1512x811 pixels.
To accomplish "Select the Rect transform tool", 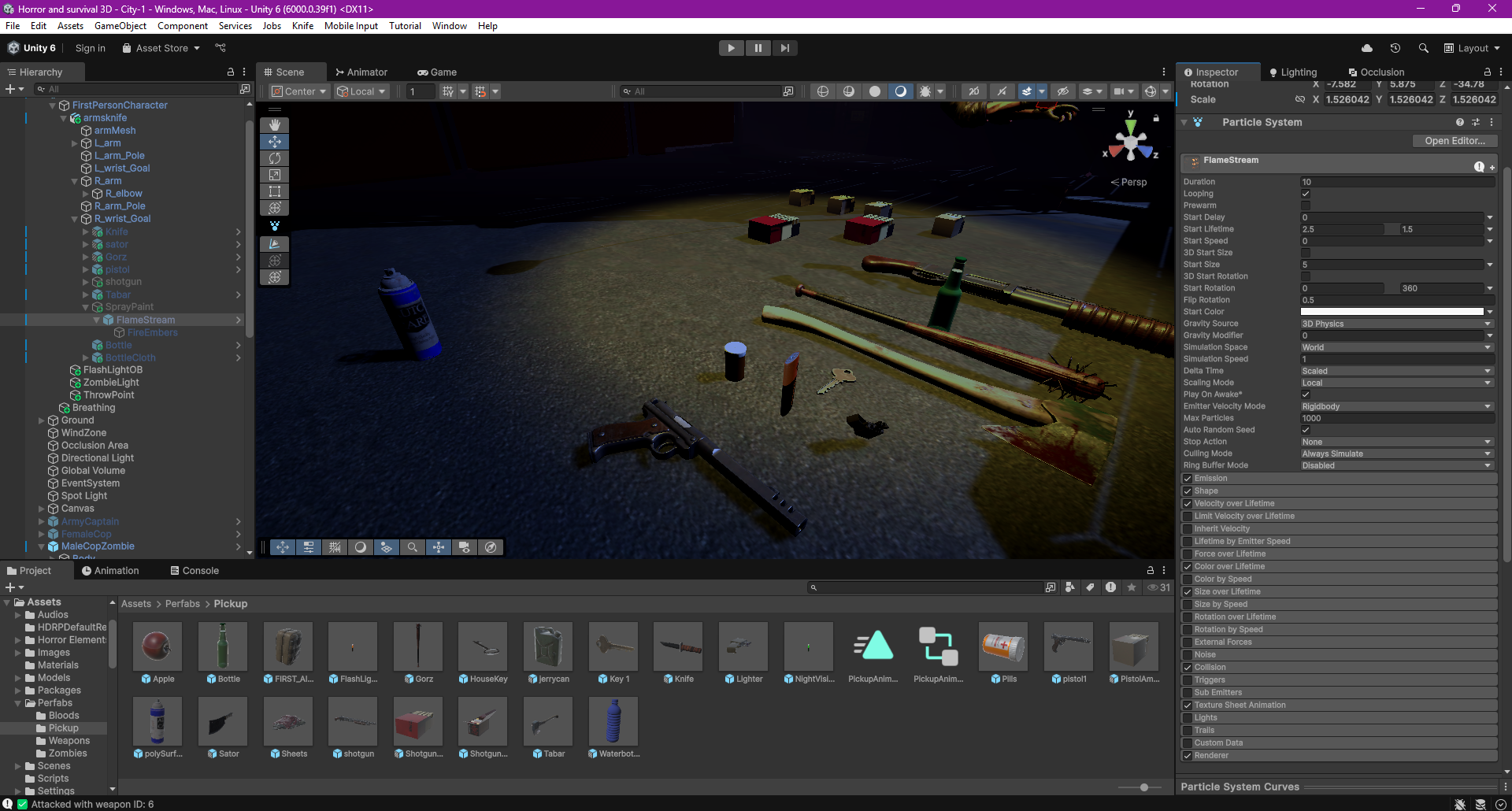I will pos(274,191).
